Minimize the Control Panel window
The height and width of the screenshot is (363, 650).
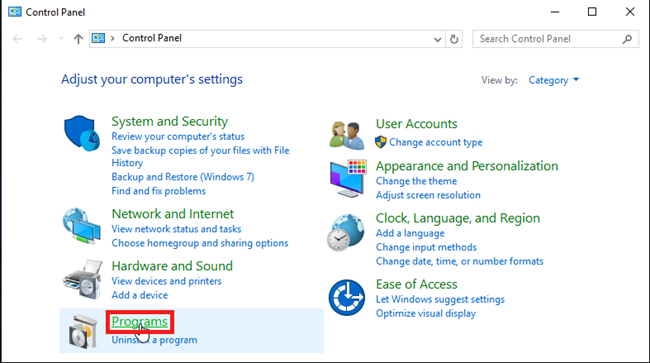555,12
